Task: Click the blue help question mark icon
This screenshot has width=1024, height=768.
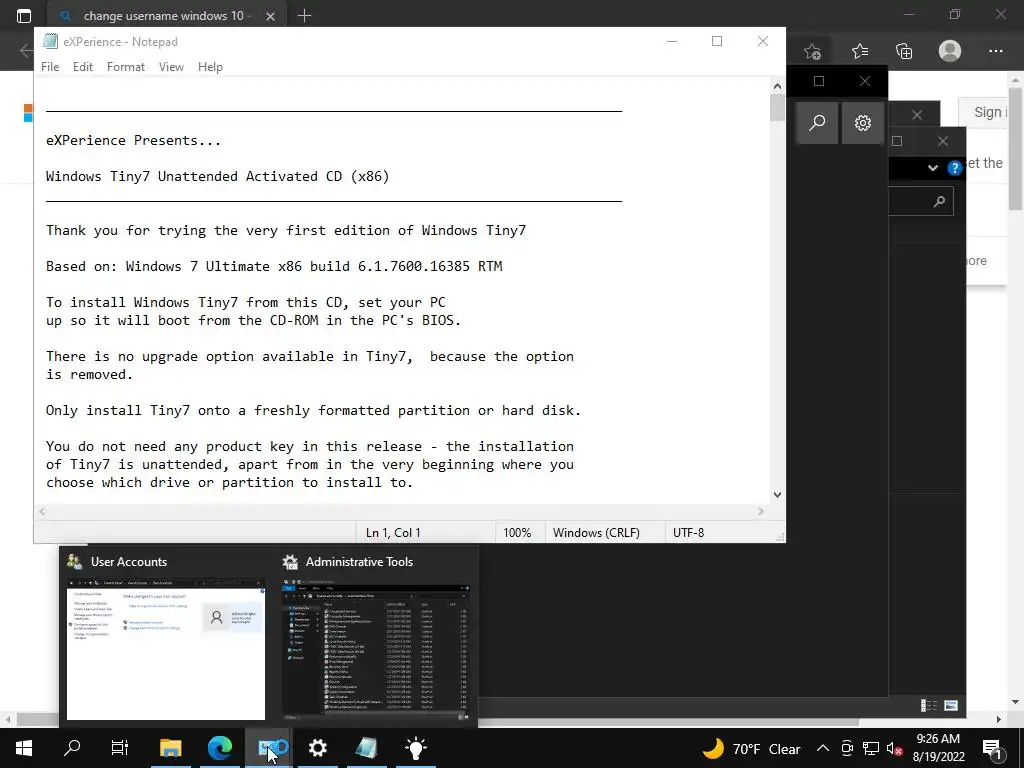Action: [x=954, y=168]
